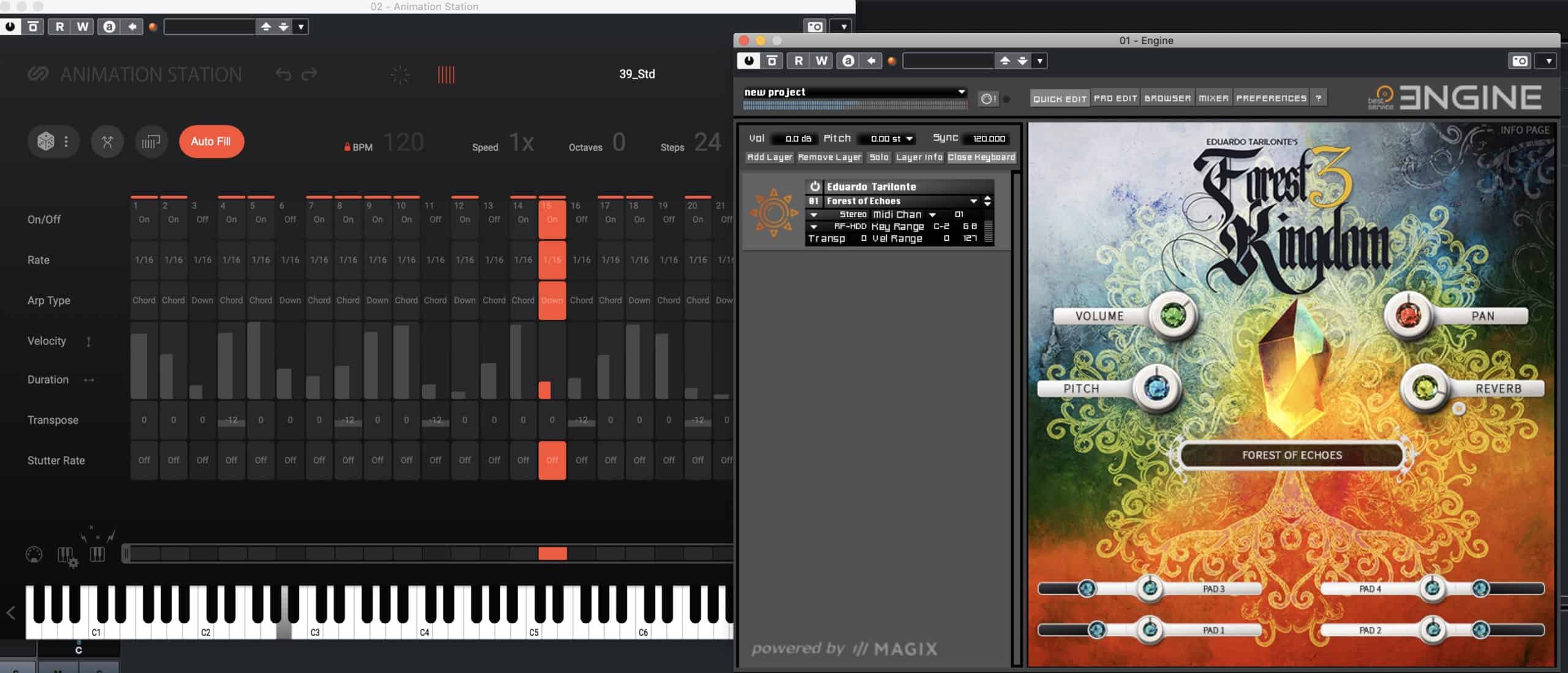The image size is (1568, 673).
Task: Click the Solo button in Engine
Action: 878,158
